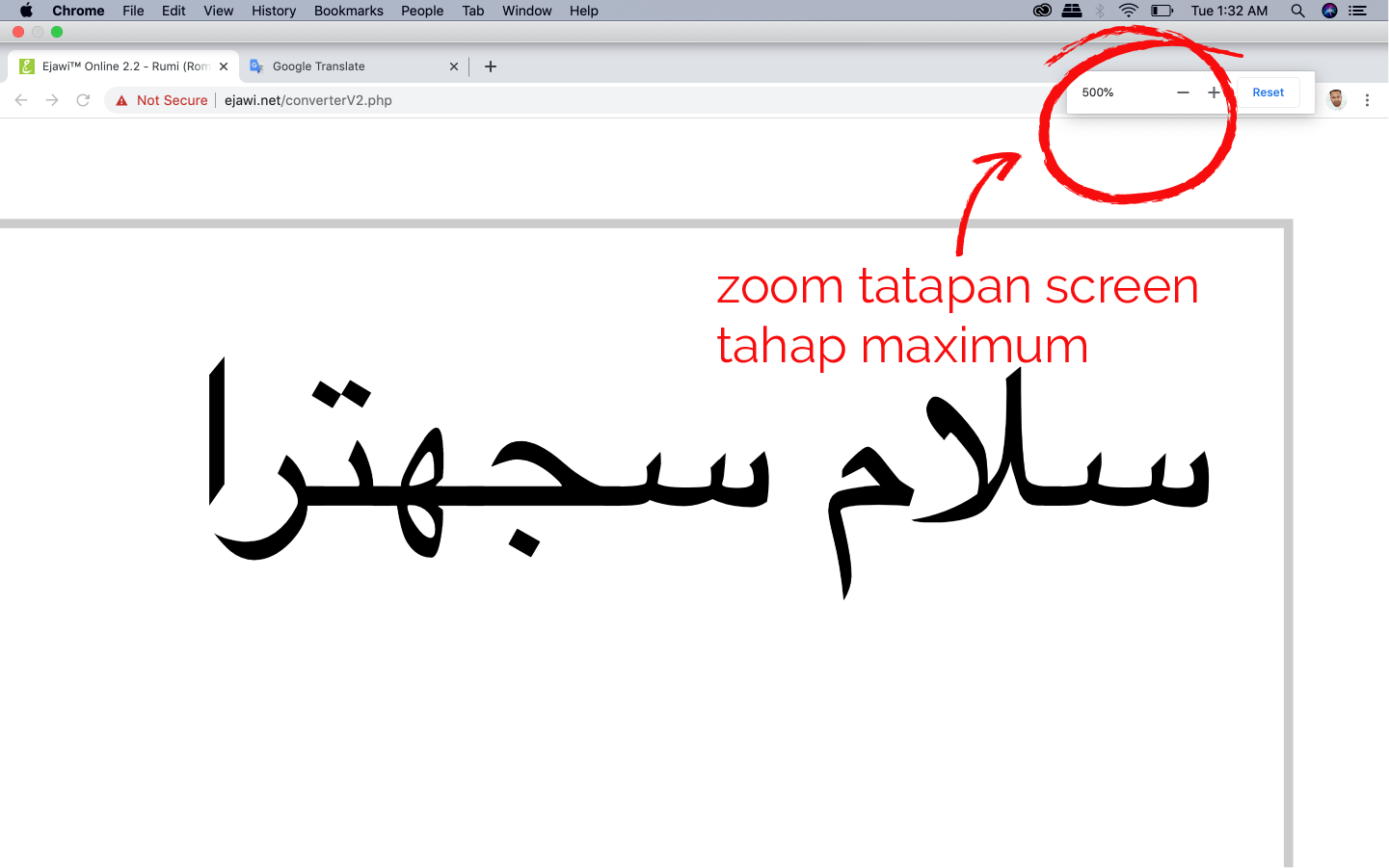Screen dimensions: 1389x868
Task: Close the Google Translate tab
Action: coord(454,66)
